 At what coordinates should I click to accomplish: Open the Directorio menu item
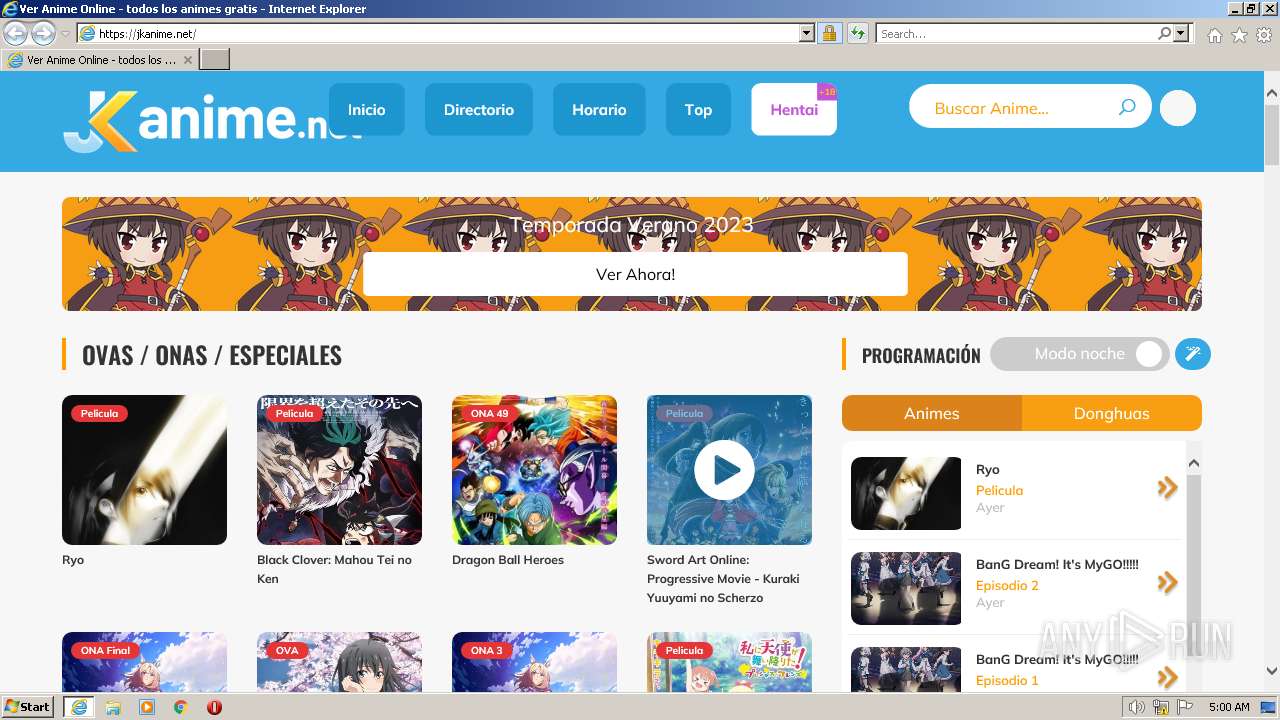click(x=479, y=110)
